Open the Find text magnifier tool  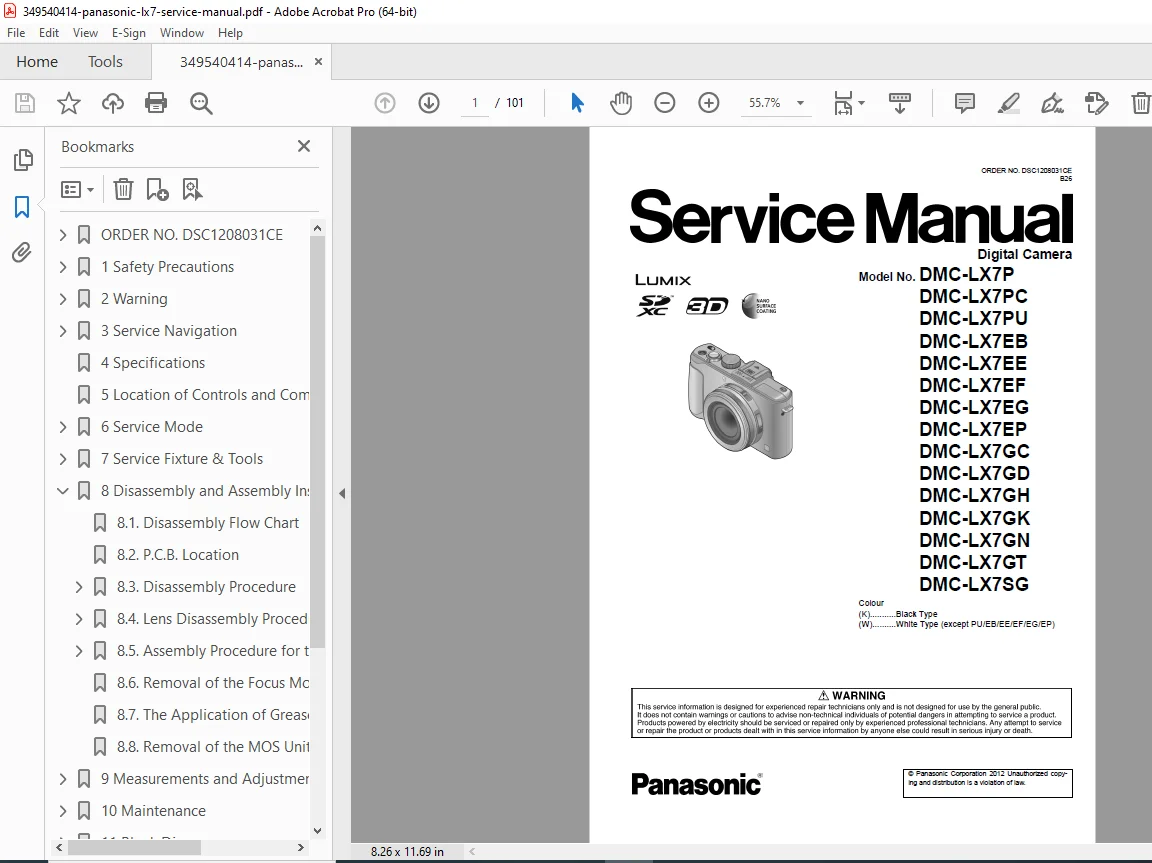pyautogui.click(x=201, y=104)
